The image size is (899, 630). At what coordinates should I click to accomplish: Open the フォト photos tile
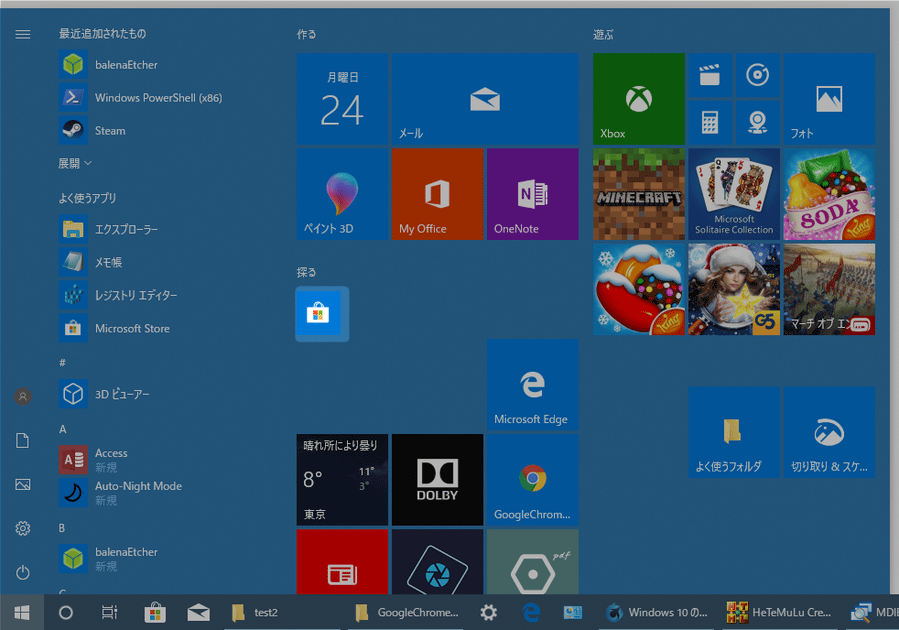click(829, 99)
